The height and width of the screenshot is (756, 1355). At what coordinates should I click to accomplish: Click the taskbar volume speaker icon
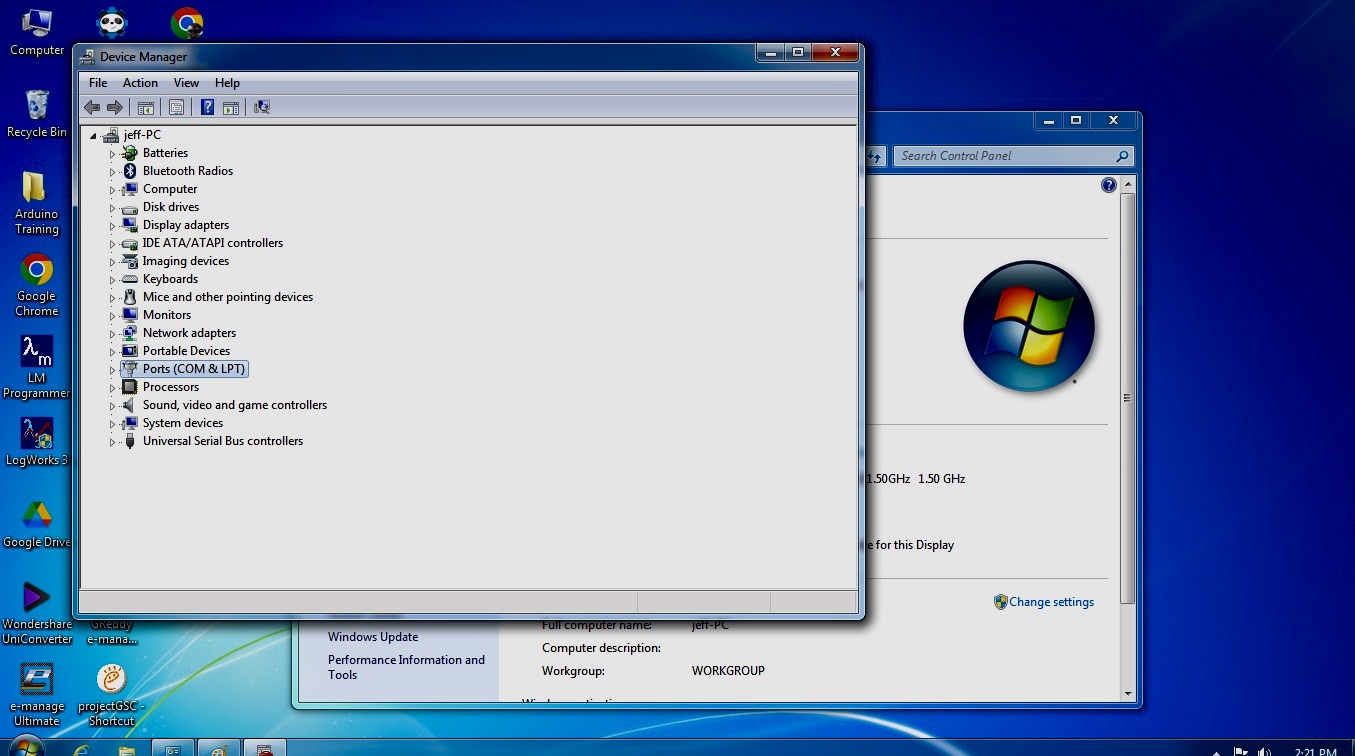pyautogui.click(x=1266, y=751)
